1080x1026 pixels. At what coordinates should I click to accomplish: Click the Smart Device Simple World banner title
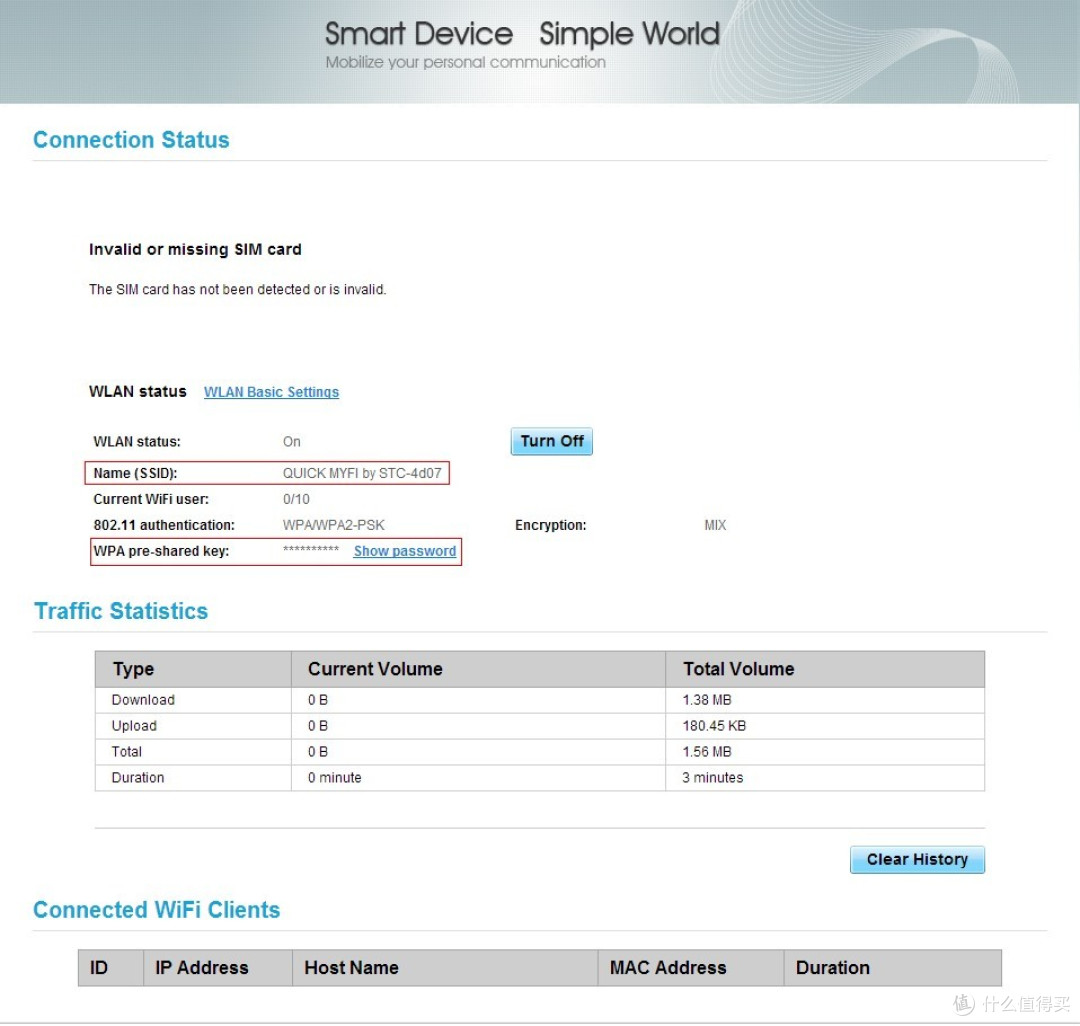tap(522, 34)
